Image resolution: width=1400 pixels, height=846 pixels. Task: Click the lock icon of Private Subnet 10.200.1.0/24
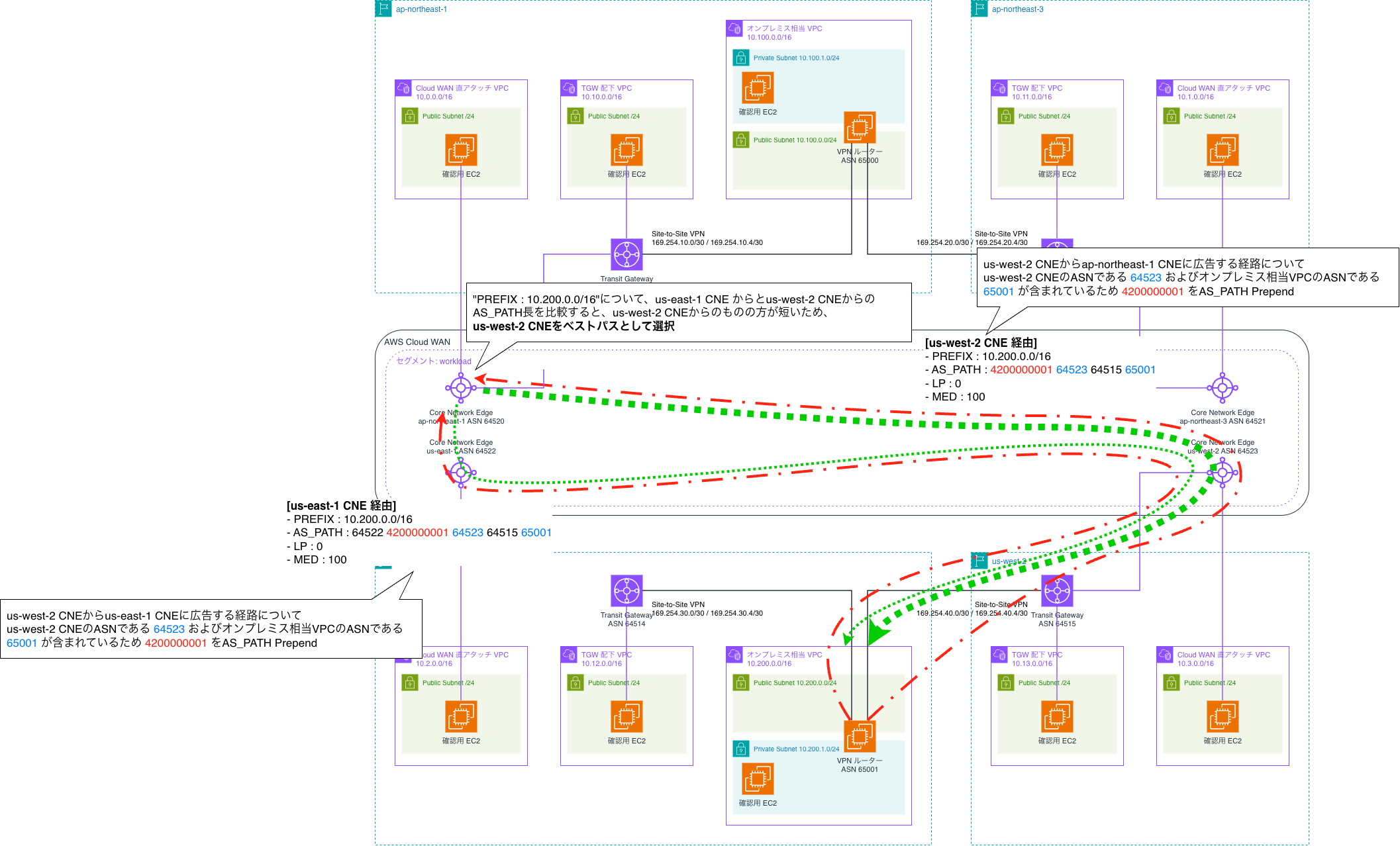pyautogui.click(x=741, y=749)
